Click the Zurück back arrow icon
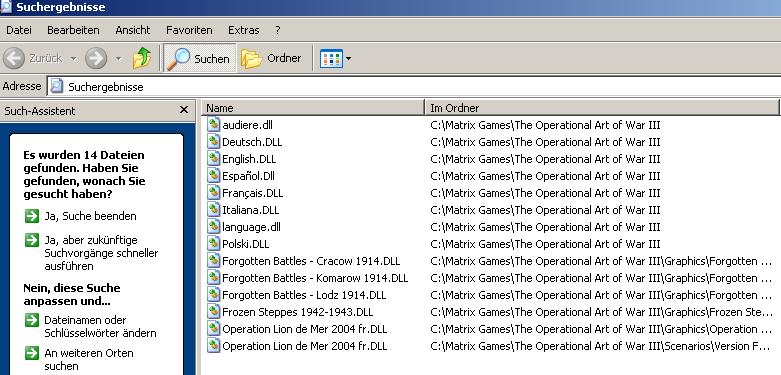The image size is (781, 375). point(14,58)
